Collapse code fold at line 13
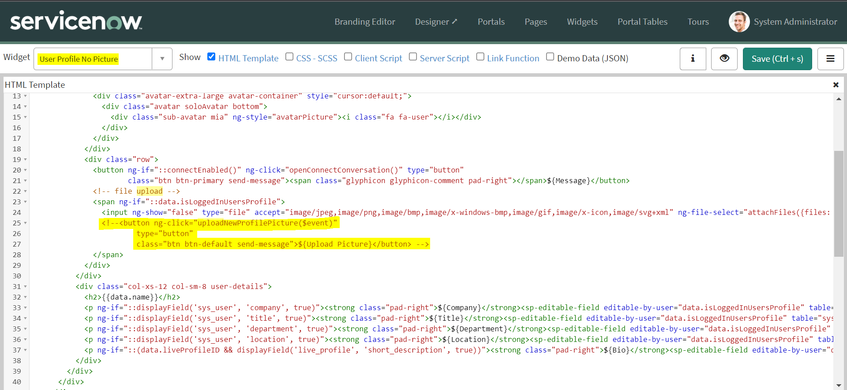The width and height of the screenshot is (847, 390). click(26, 96)
